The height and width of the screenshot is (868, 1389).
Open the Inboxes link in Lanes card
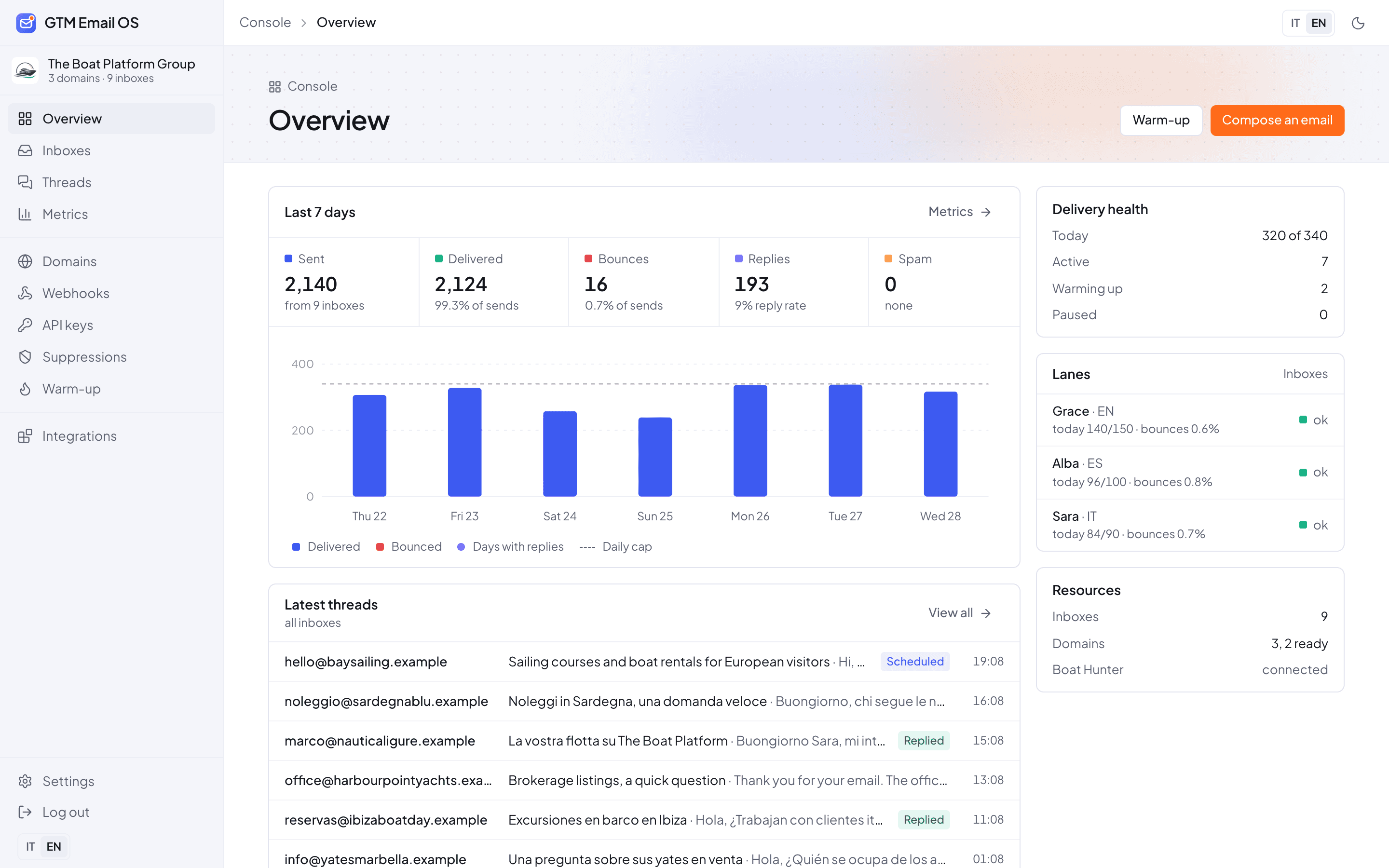1305,374
